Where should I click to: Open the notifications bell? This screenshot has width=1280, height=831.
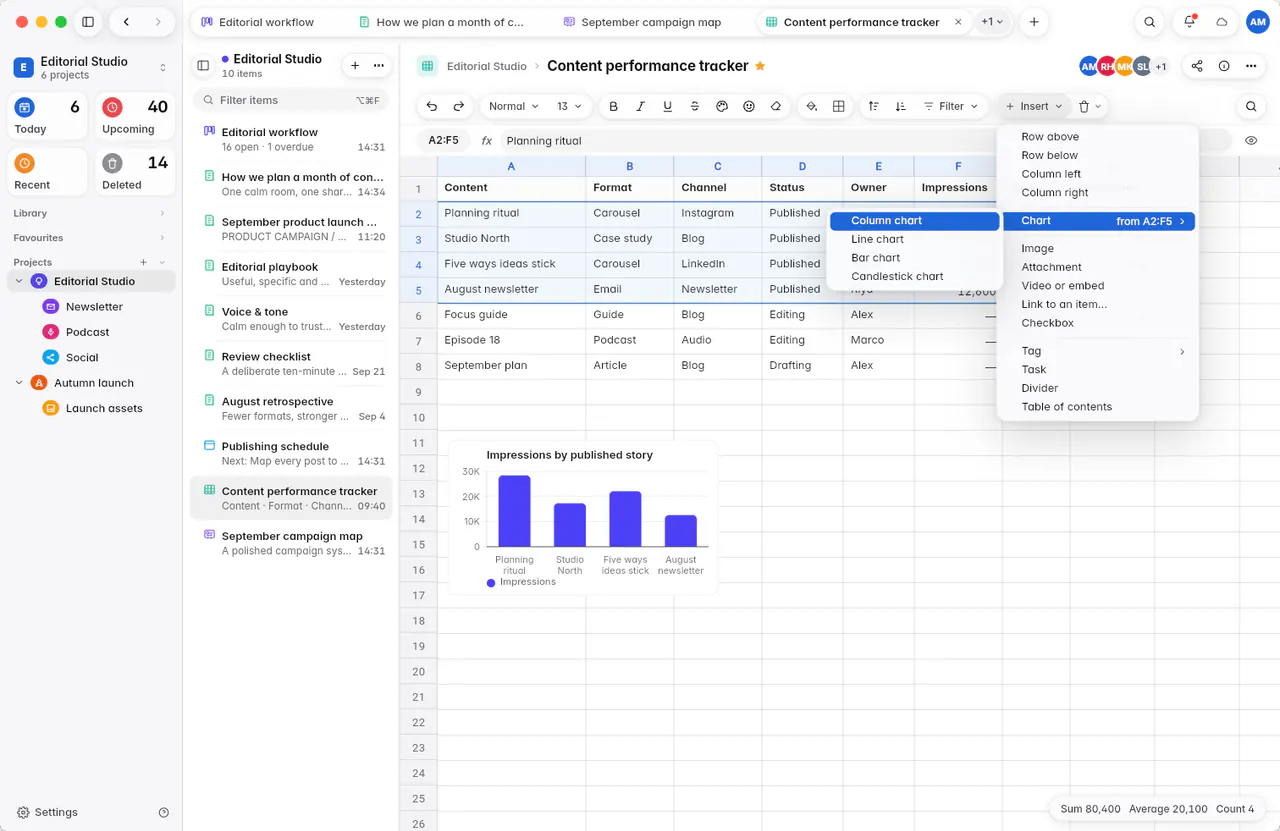pos(1190,22)
